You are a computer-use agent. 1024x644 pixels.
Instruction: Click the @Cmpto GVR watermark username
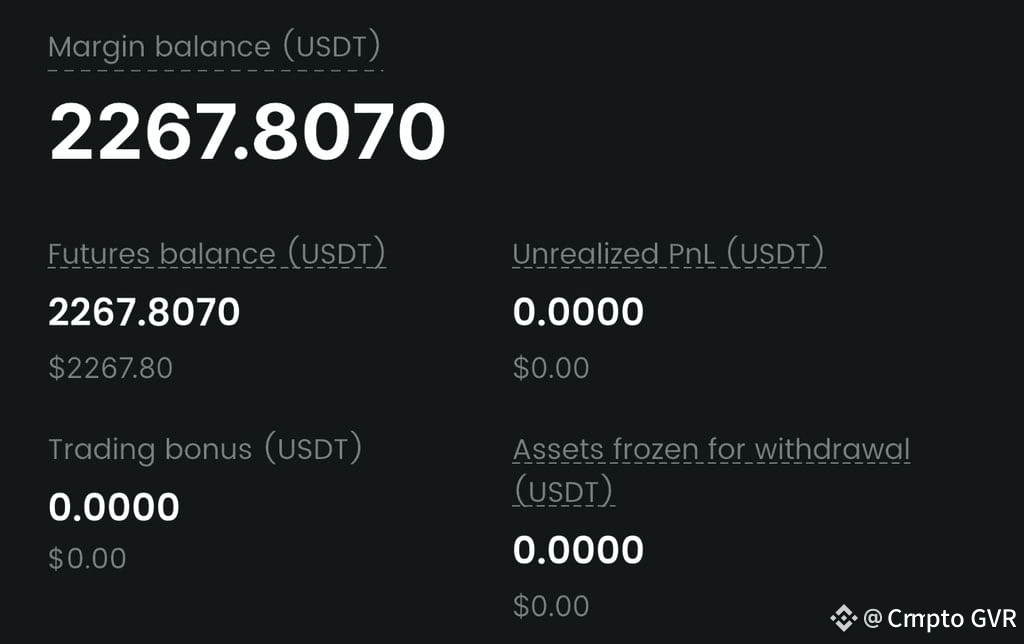pyautogui.click(x=940, y=618)
